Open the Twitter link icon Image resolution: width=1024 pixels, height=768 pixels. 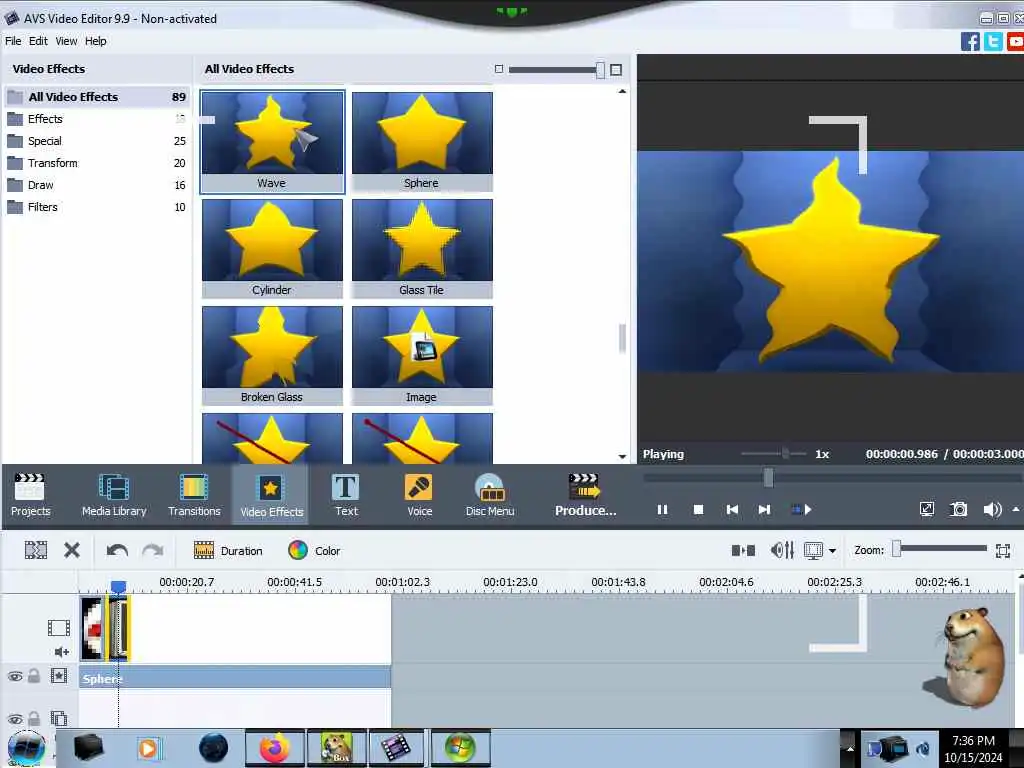[x=993, y=42]
